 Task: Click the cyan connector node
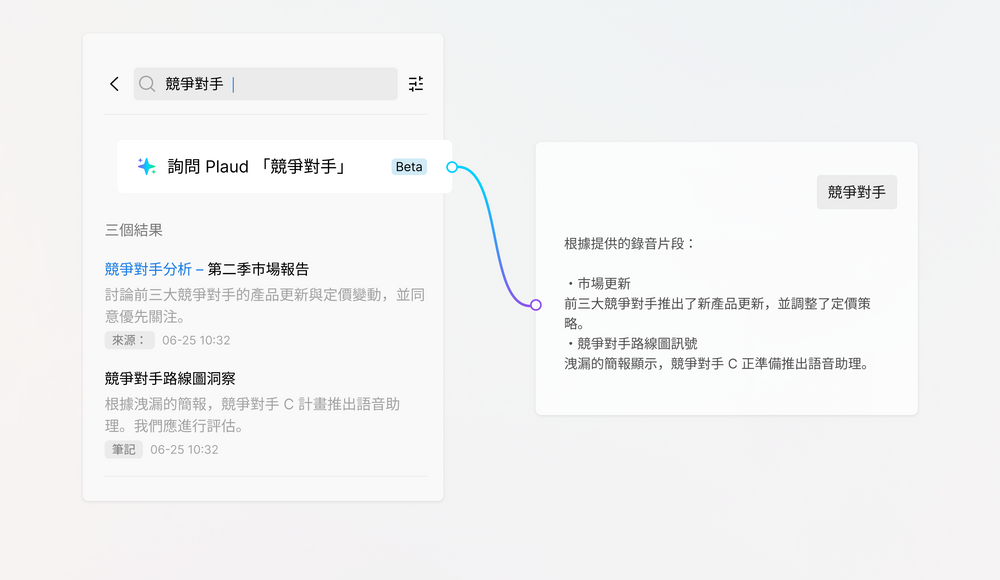[452, 167]
